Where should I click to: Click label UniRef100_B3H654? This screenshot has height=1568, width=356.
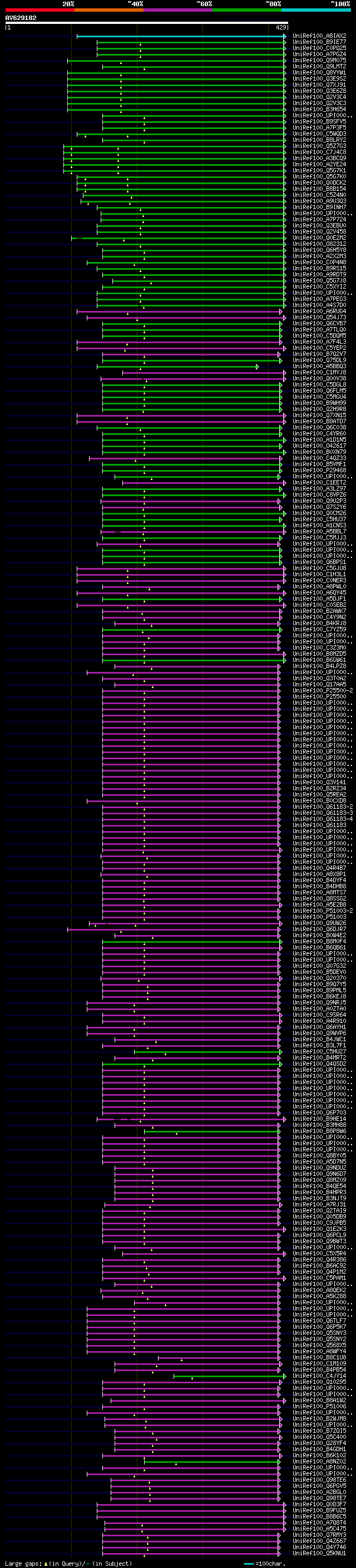pyautogui.click(x=319, y=110)
